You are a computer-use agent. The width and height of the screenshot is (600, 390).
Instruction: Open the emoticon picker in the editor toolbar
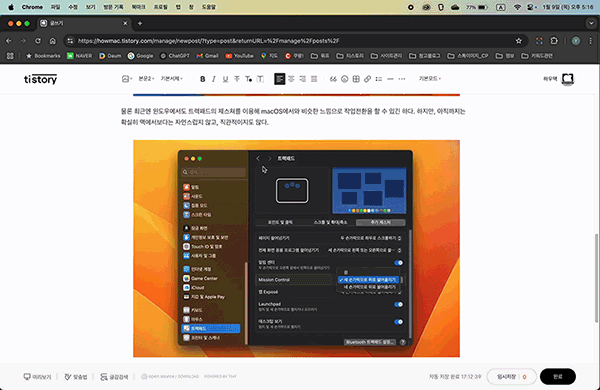pos(344,79)
